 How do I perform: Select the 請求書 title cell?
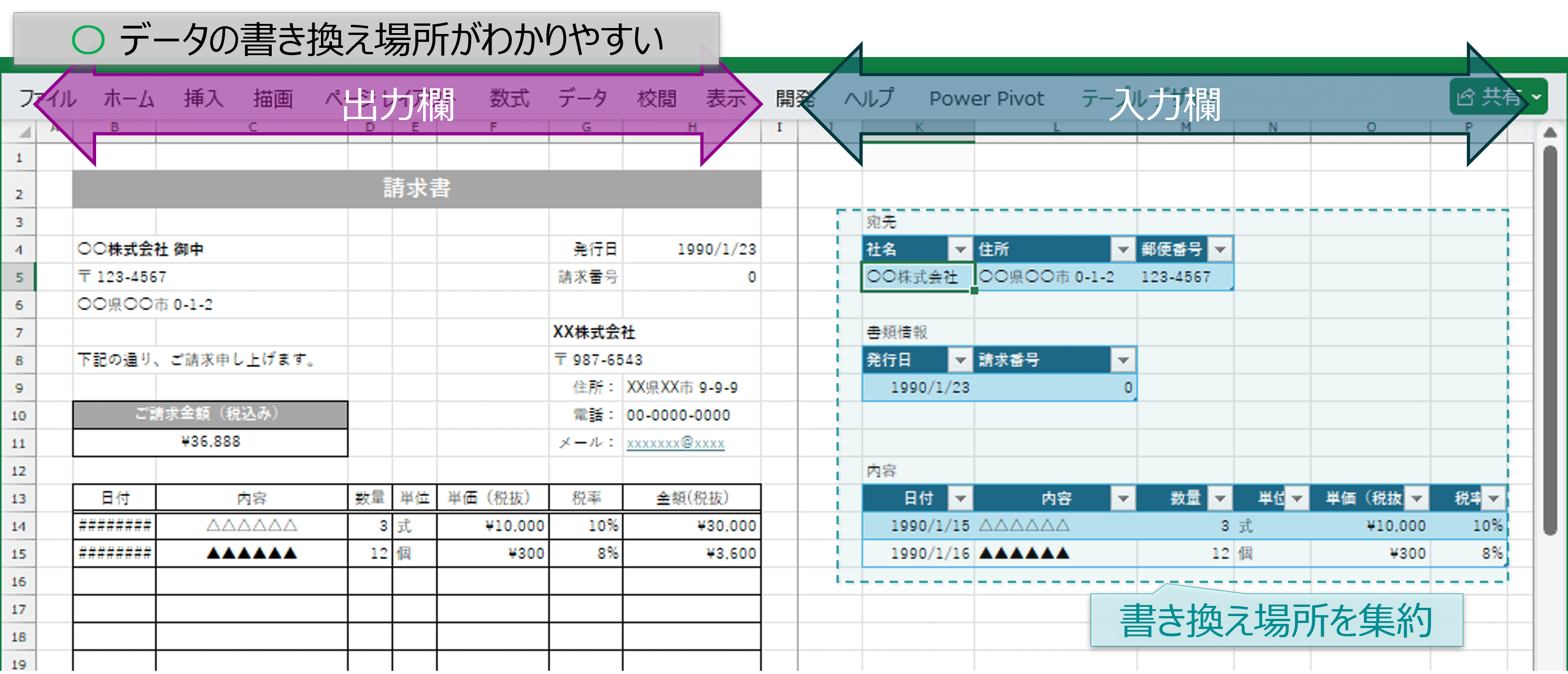(x=416, y=188)
